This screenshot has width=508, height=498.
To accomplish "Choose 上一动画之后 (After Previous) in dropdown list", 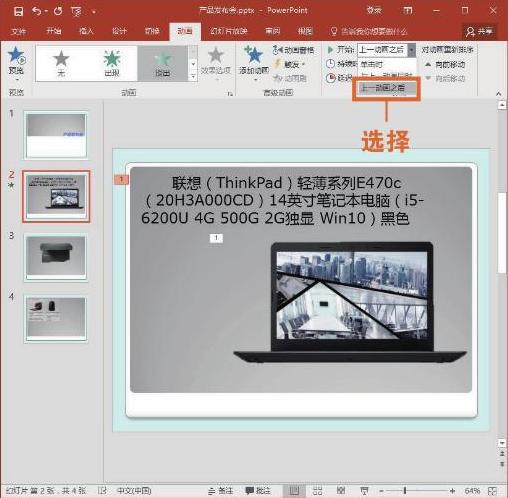I will (x=387, y=88).
